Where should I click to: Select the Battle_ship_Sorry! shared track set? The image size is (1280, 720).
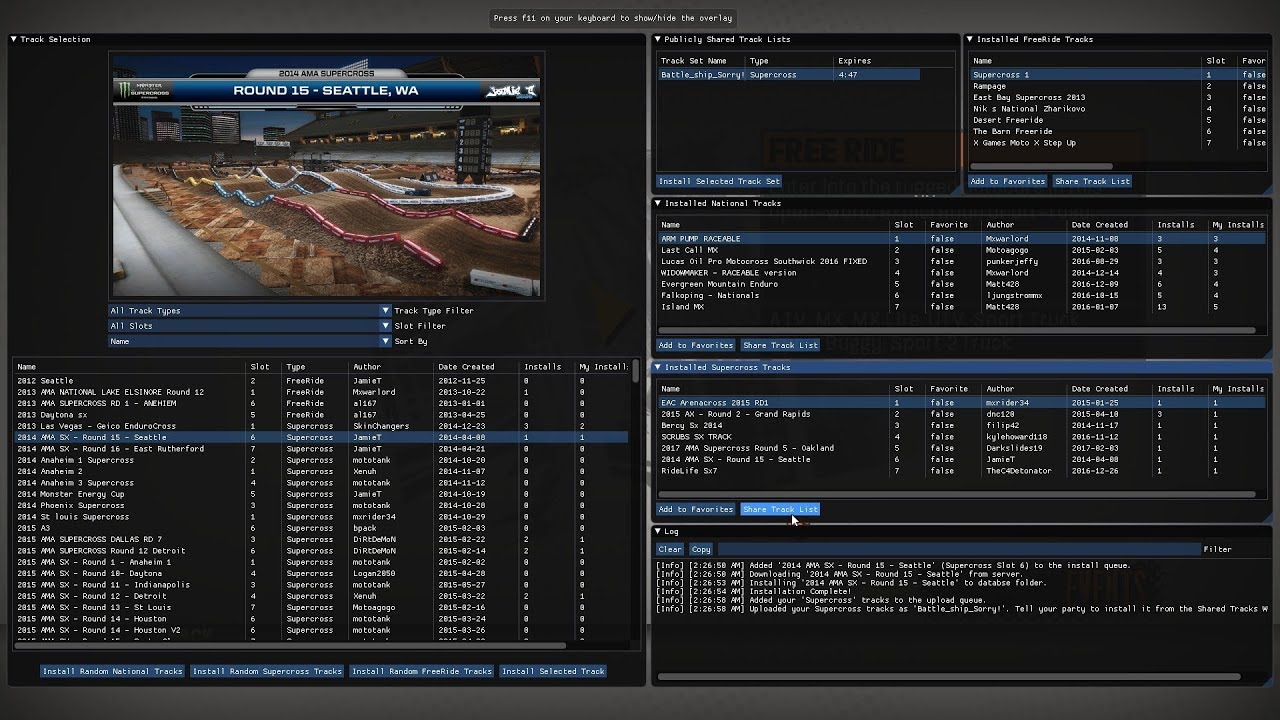(789, 74)
